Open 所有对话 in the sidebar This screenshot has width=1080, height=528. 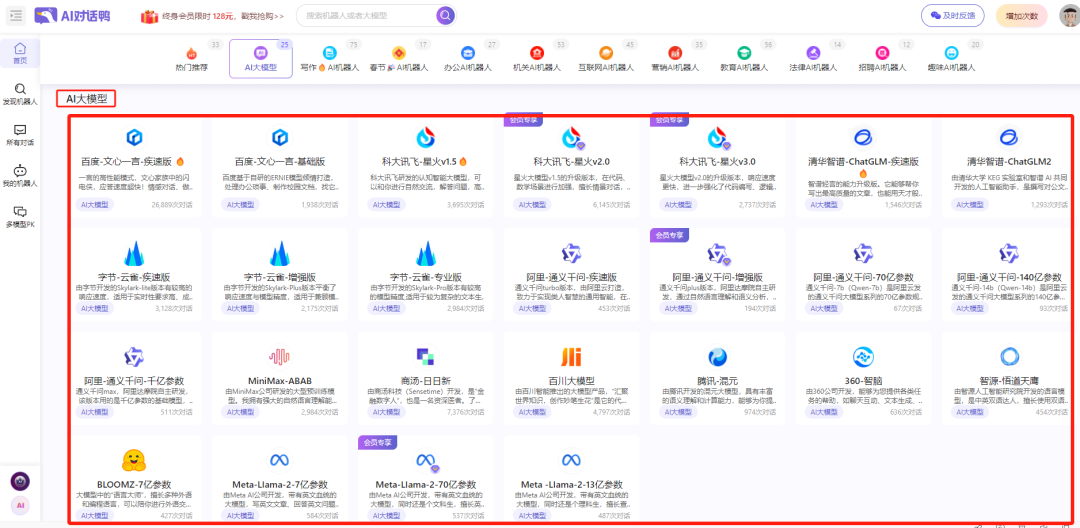(20, 135)
